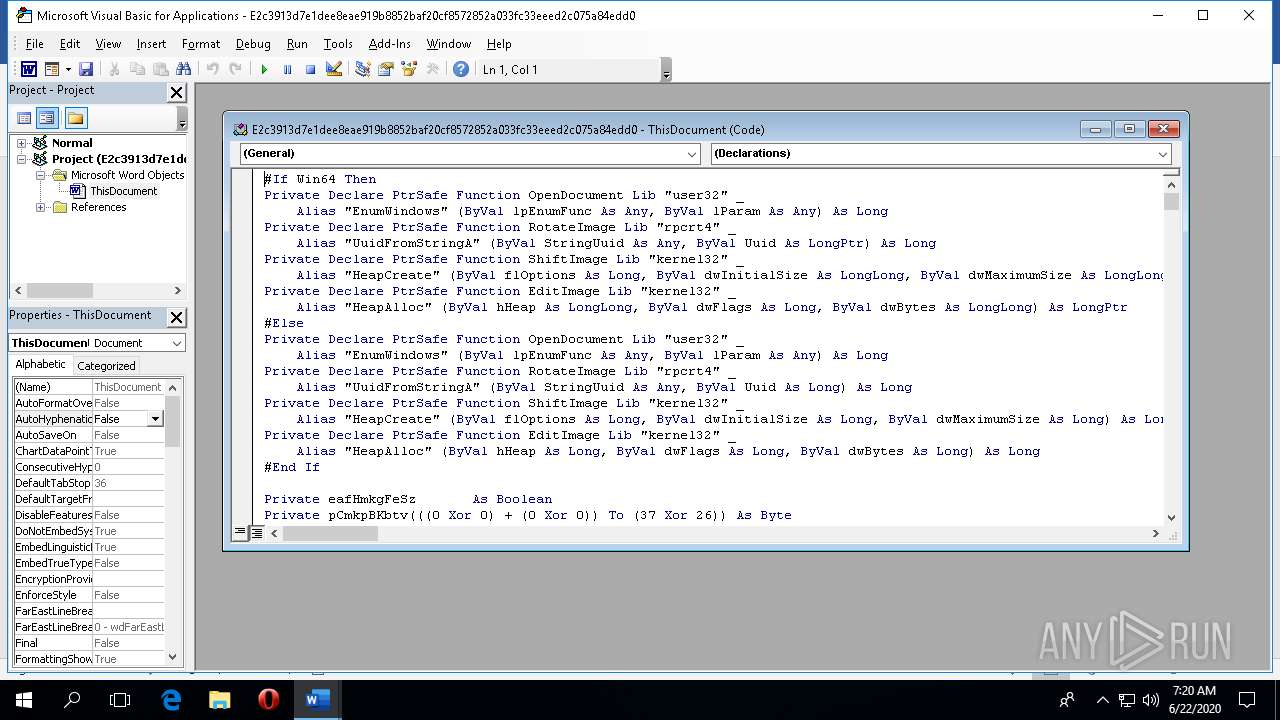The height and width of the screenshot is (720, 1280).
Task: Open the (General) object dropdown
Action: [x=691, y=154]
